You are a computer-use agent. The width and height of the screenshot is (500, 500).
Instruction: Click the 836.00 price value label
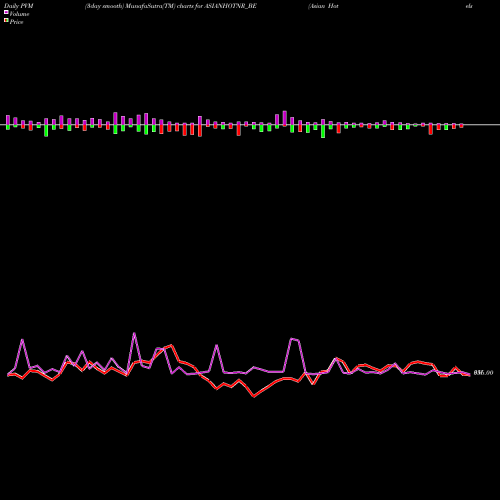[483, 373]
